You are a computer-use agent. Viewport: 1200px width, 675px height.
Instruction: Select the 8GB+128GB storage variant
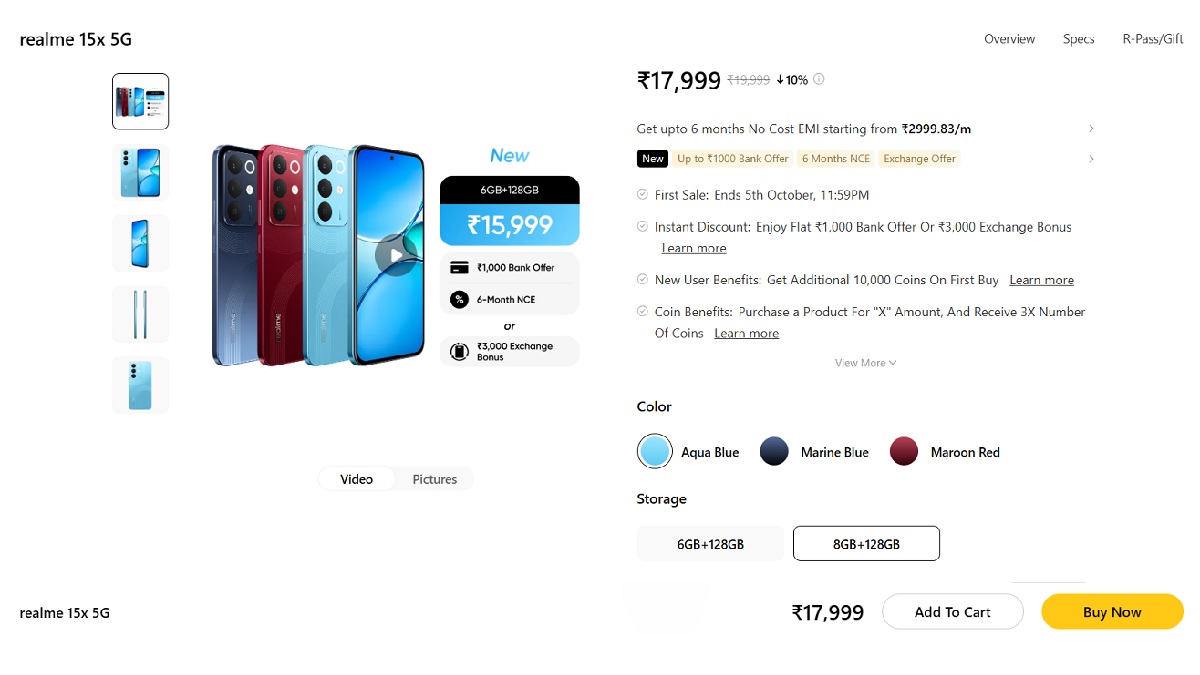click(866, 544)
